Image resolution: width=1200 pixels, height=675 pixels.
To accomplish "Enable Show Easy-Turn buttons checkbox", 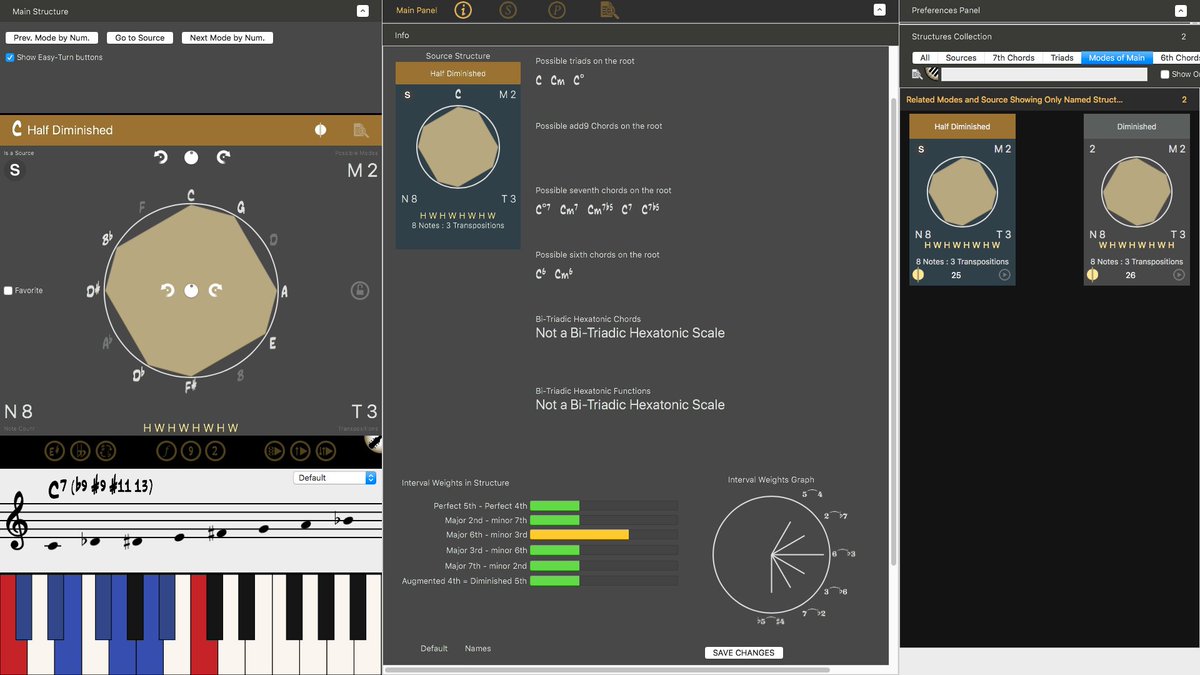I will [x=9, y=56].
